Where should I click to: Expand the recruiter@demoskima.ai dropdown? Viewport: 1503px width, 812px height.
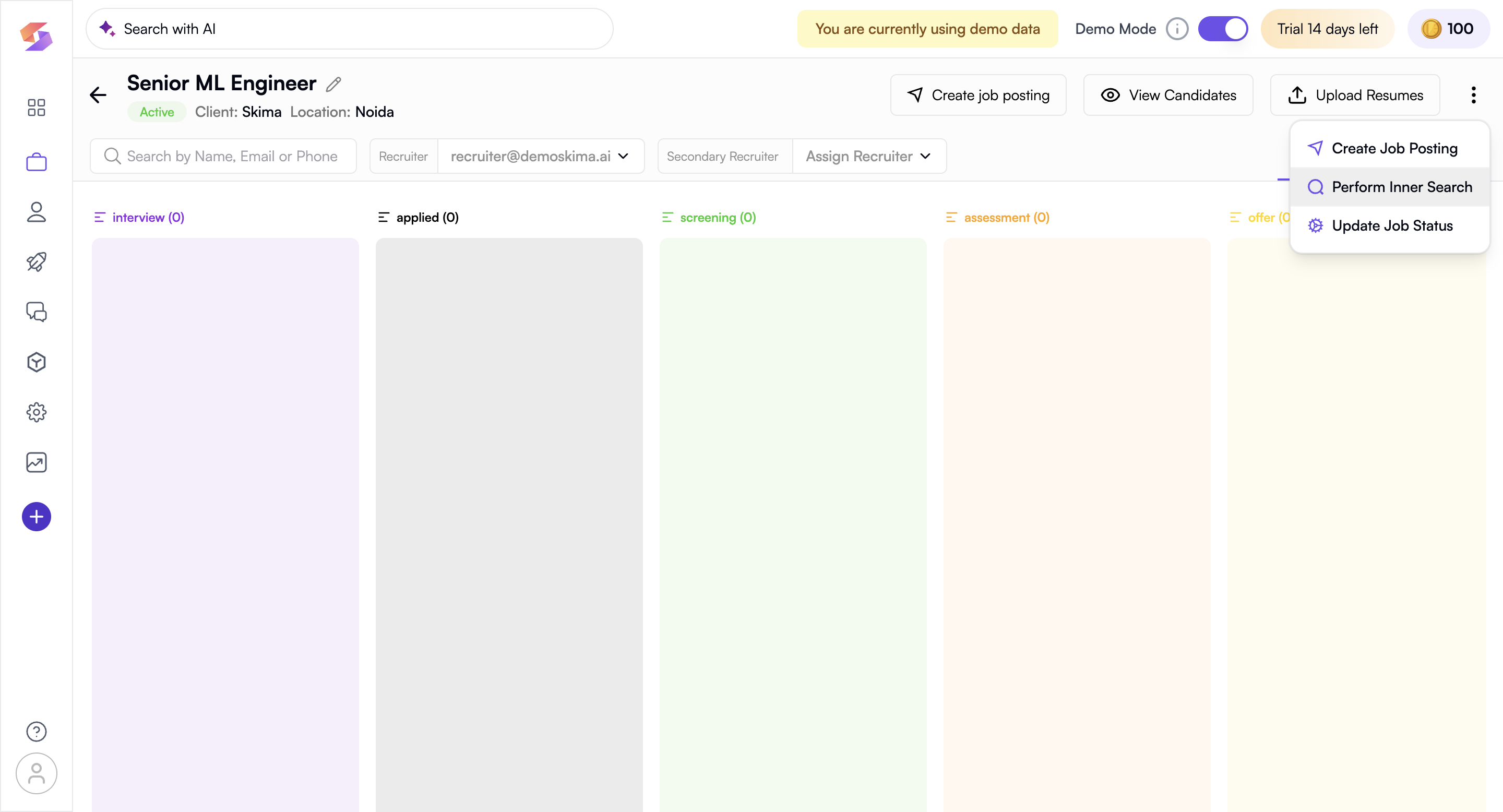tap(540, 156)
